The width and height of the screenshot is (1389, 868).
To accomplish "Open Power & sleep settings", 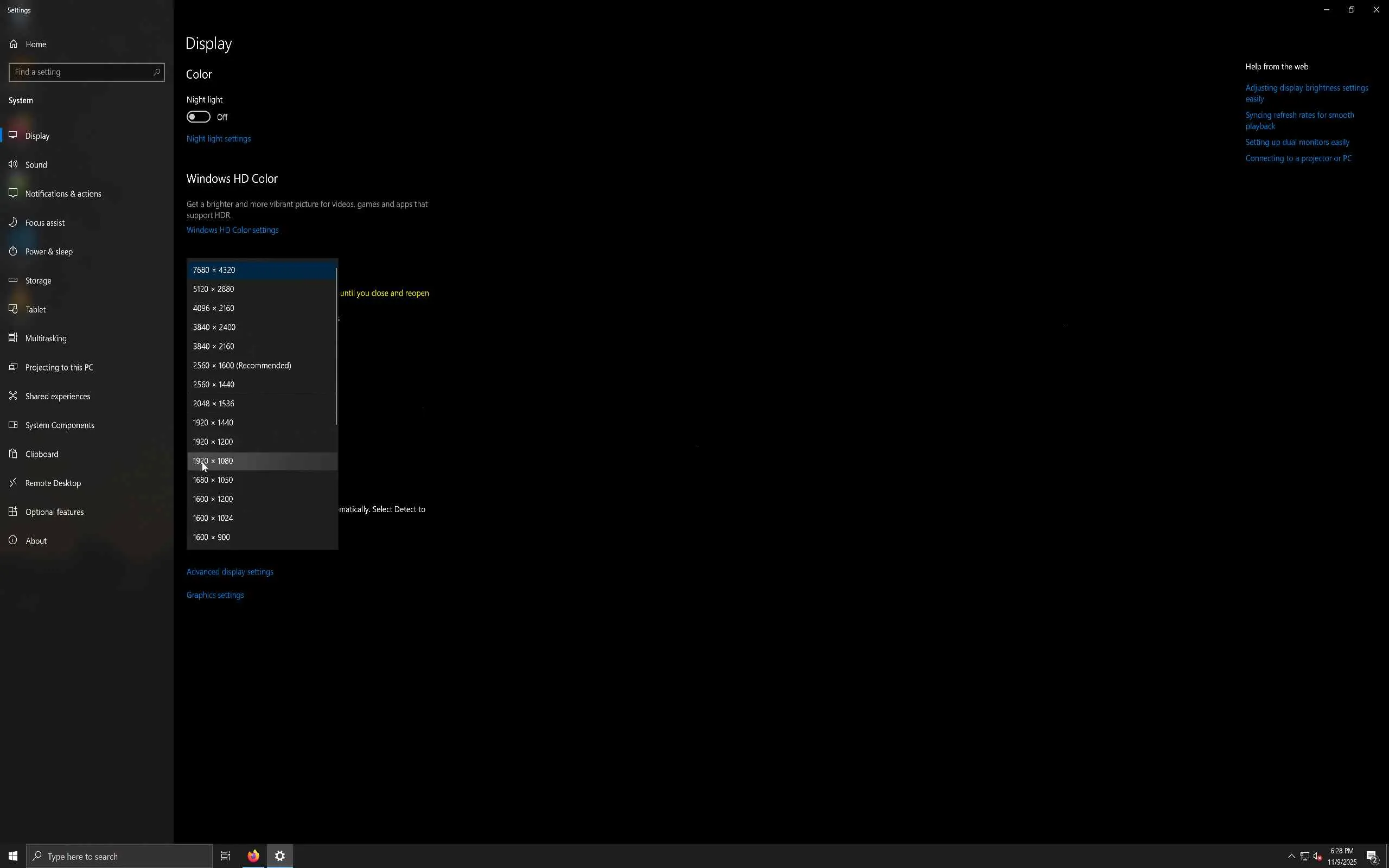I will click(x=49, y=251).
